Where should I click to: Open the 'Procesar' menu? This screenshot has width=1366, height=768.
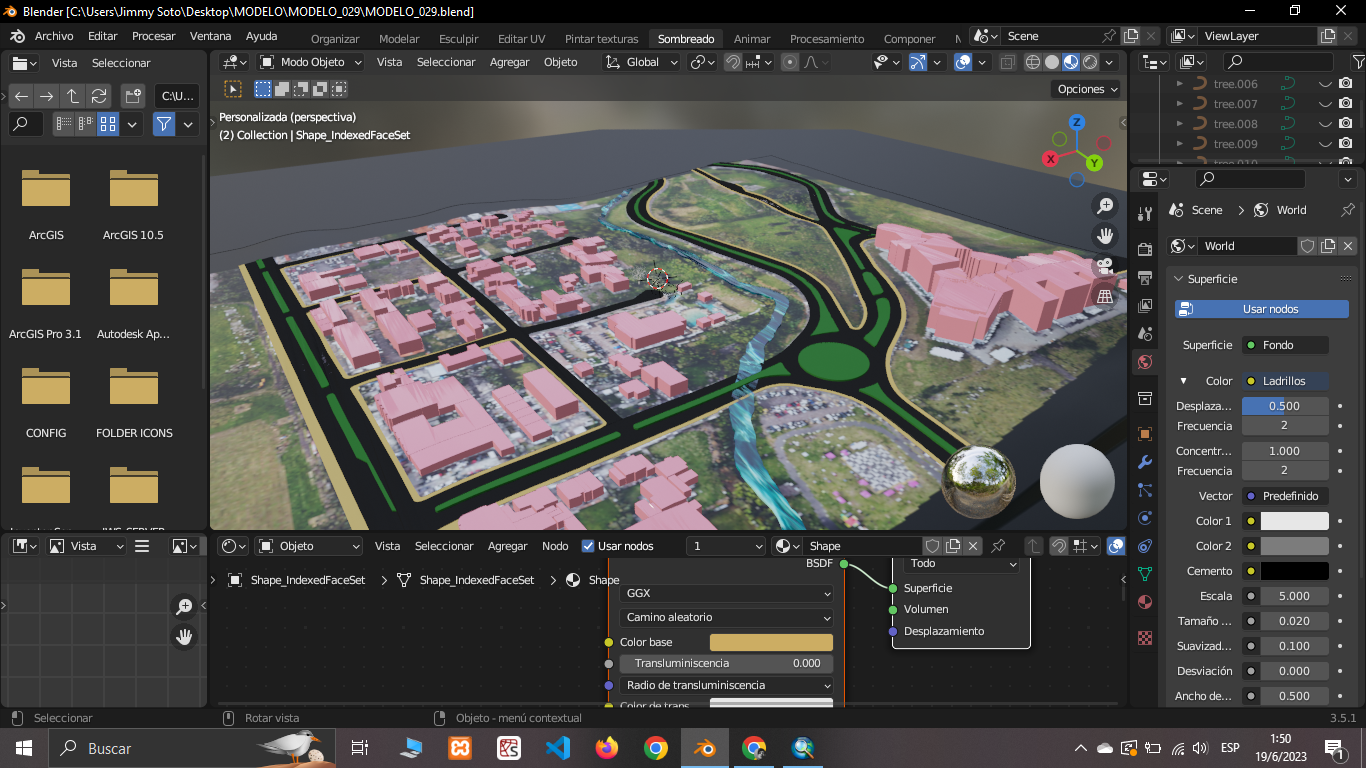coord(153,36)
